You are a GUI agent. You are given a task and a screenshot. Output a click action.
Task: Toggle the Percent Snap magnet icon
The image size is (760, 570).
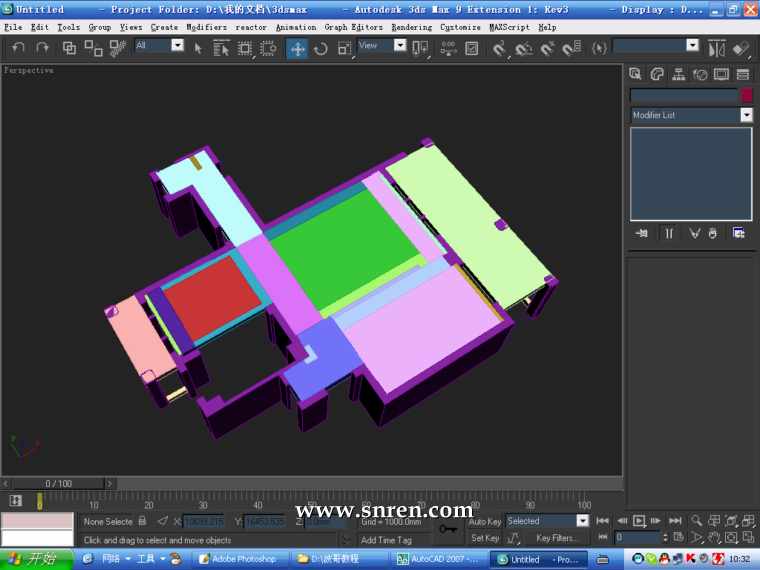tap(547, 48)
